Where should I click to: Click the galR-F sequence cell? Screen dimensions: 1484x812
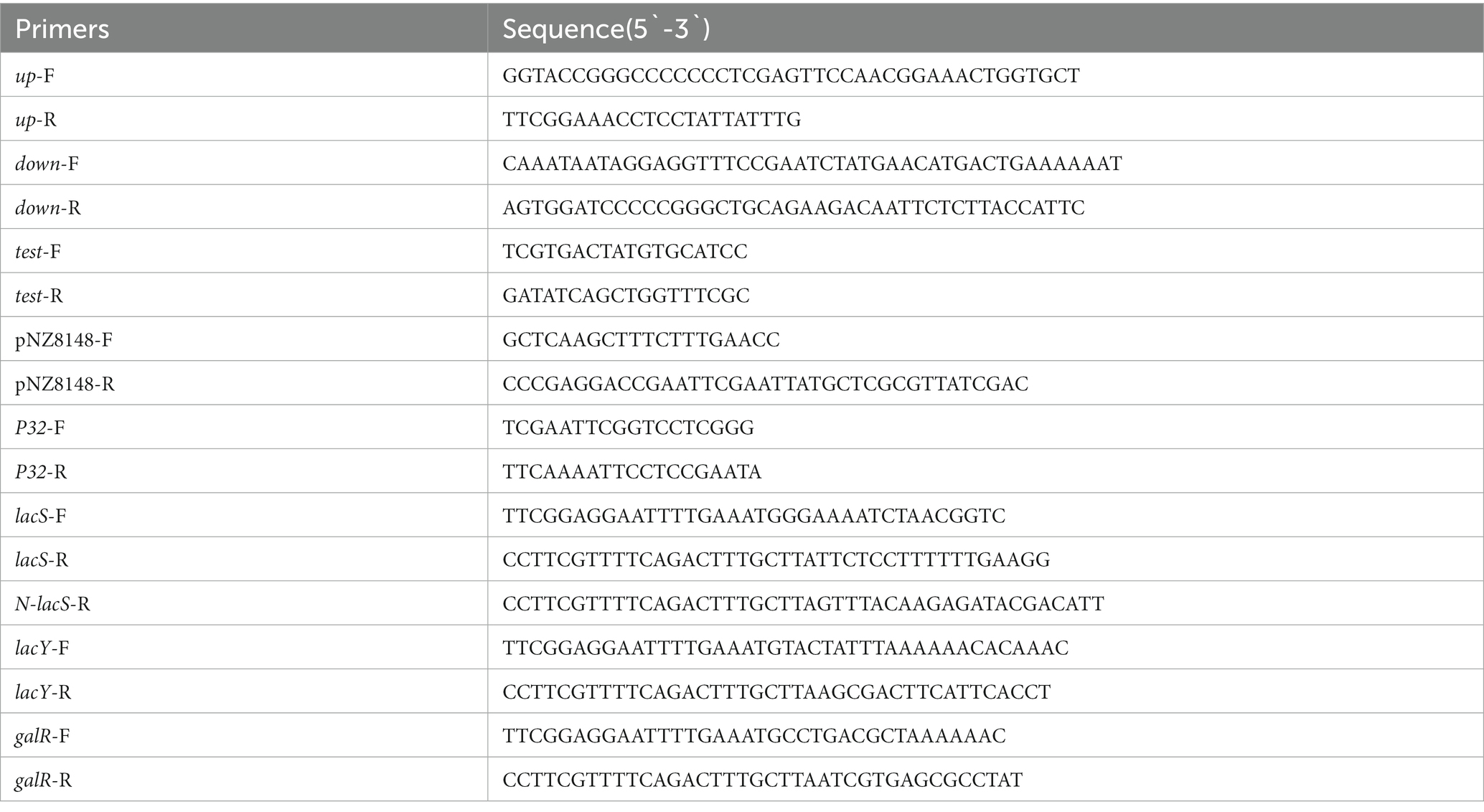985,735
